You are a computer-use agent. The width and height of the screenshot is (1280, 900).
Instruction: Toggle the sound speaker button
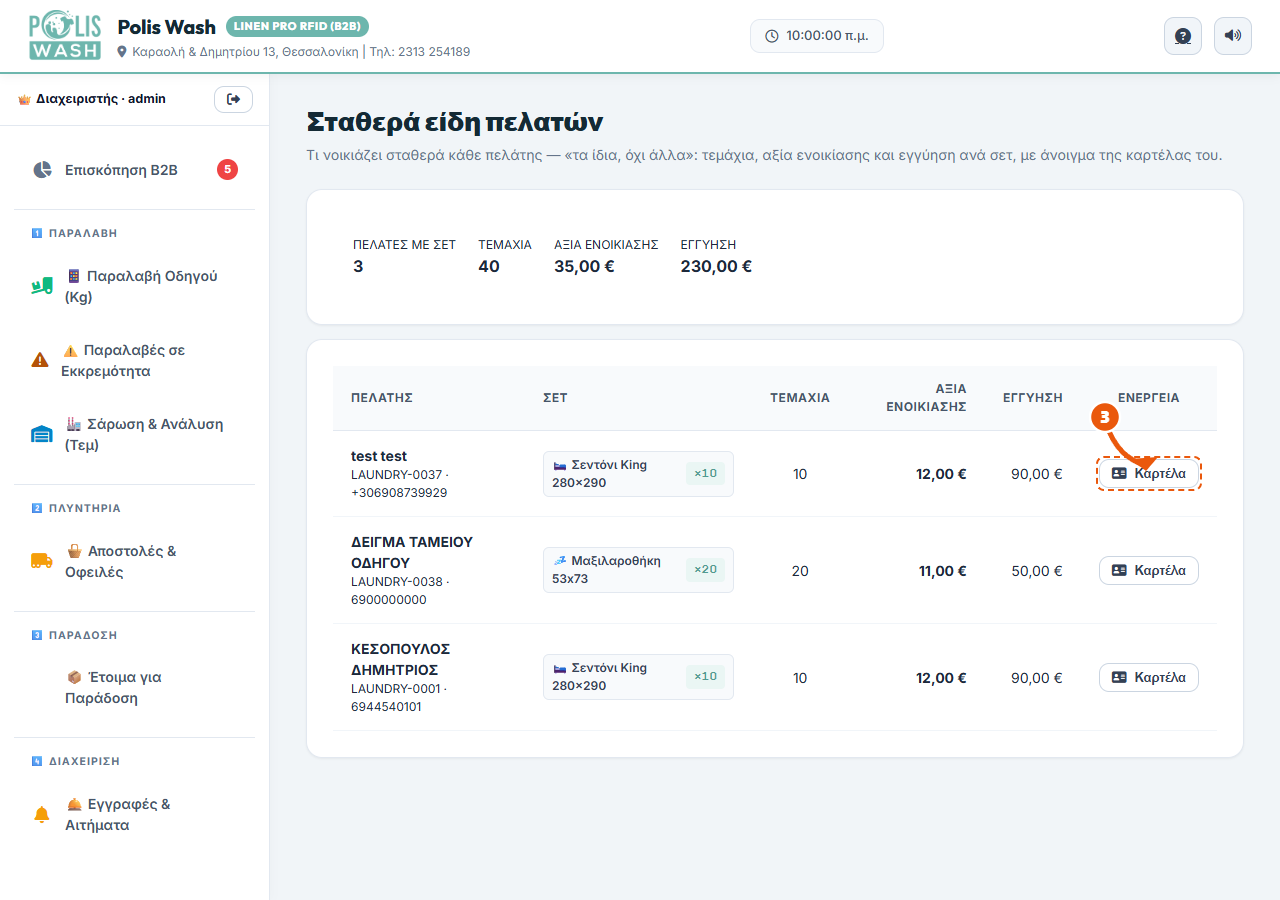[1233, 36]
